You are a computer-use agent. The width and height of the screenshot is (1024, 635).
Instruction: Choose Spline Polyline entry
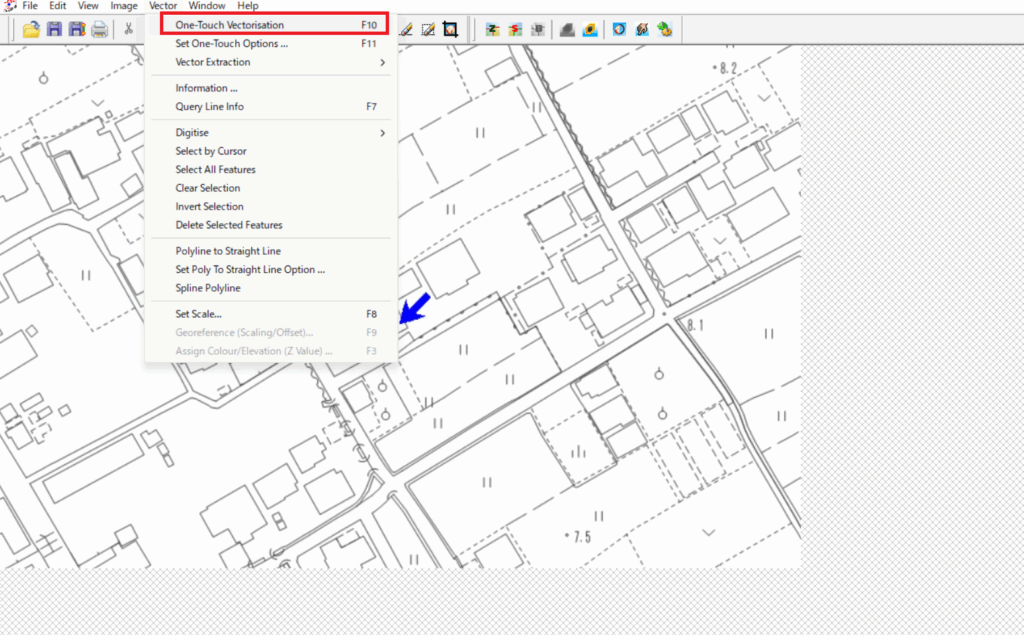(271, 288)
